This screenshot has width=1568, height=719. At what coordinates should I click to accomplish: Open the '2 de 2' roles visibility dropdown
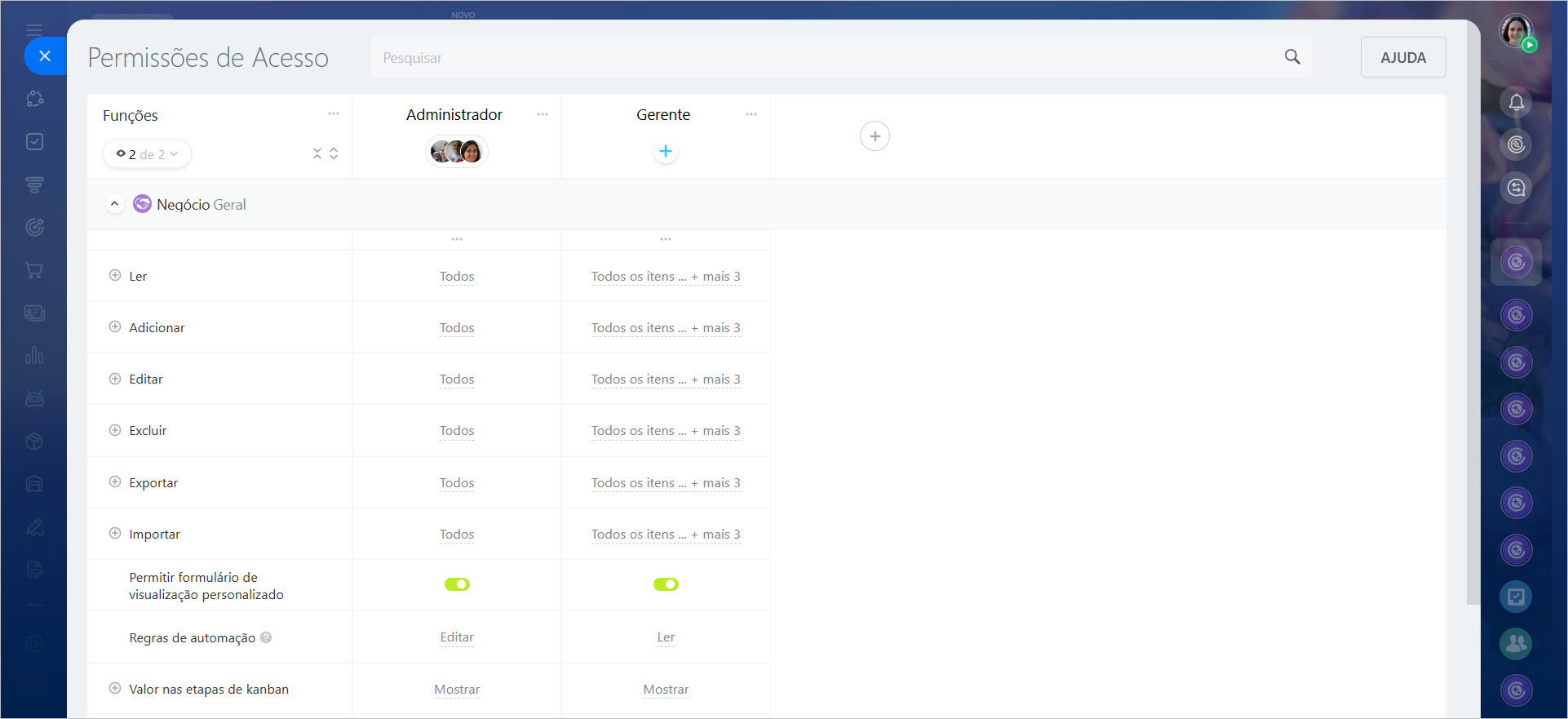point(147,154)
